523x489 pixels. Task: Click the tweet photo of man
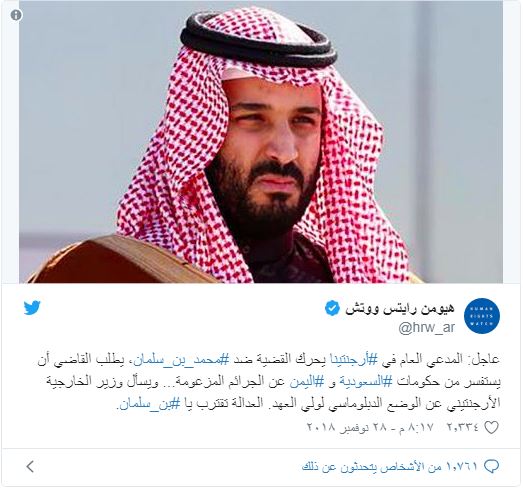[x=261, y=142]
